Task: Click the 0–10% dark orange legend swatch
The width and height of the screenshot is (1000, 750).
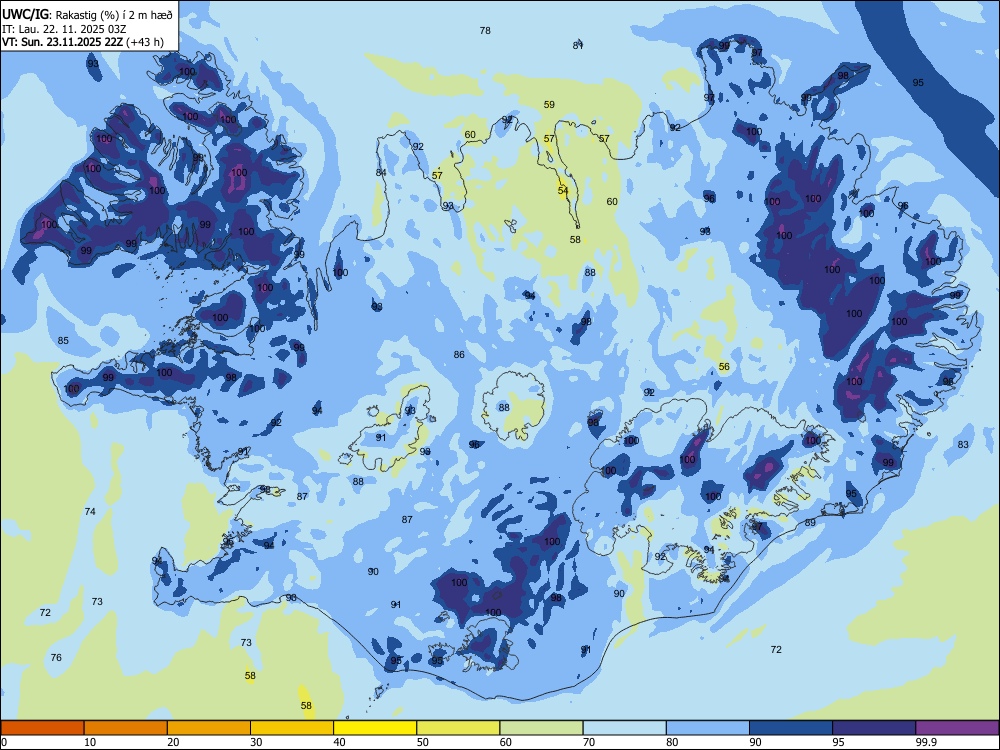Action: click(x=42, y=728)
